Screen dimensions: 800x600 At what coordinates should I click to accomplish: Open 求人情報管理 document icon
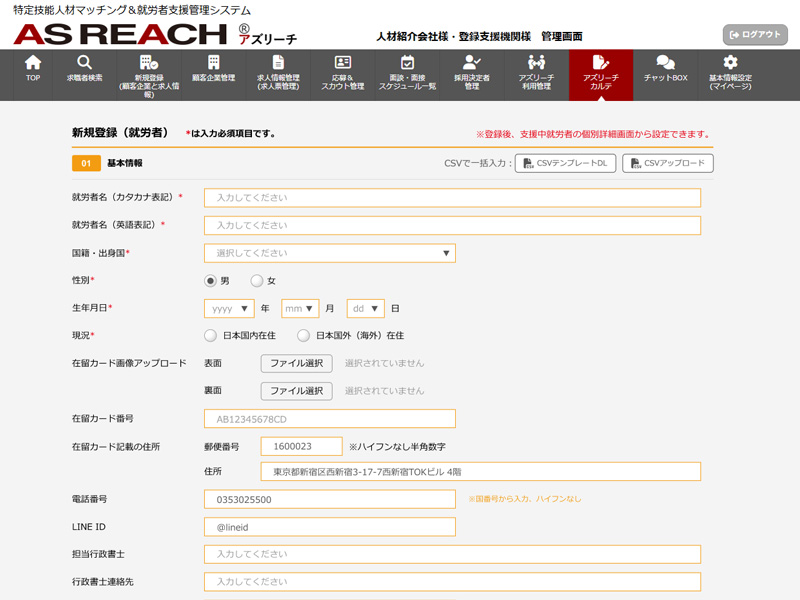[278, 62]
